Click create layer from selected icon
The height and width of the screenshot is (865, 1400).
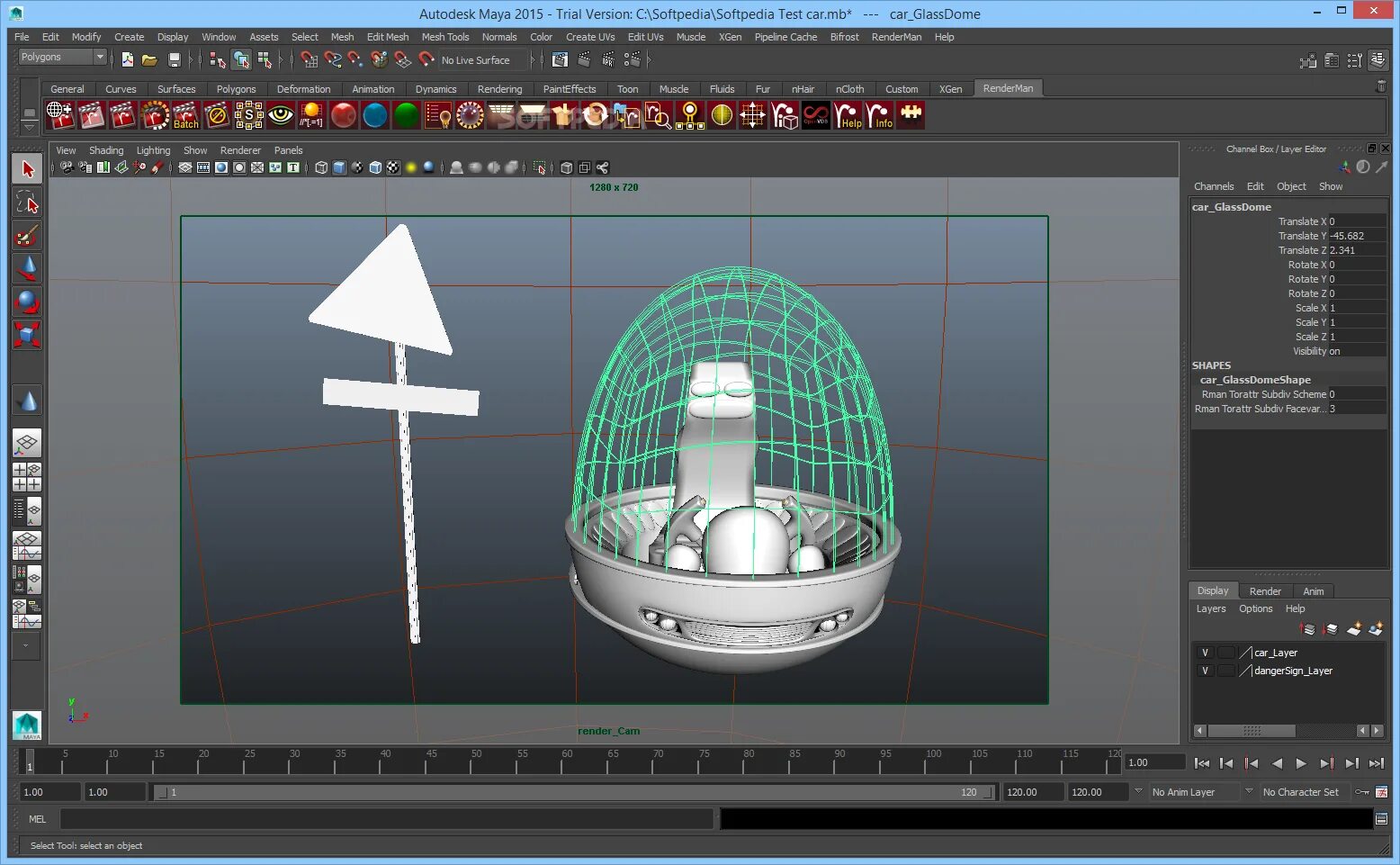click(1376, 629)
